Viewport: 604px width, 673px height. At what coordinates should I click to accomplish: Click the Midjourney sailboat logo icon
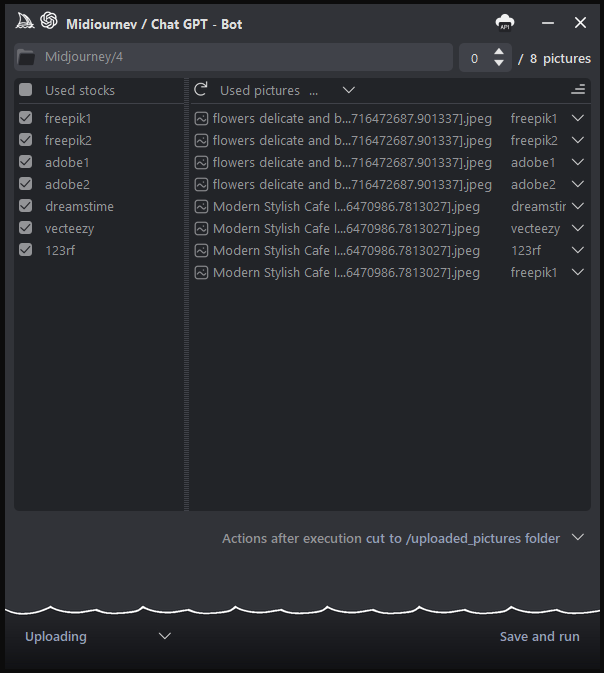(25, 22)
